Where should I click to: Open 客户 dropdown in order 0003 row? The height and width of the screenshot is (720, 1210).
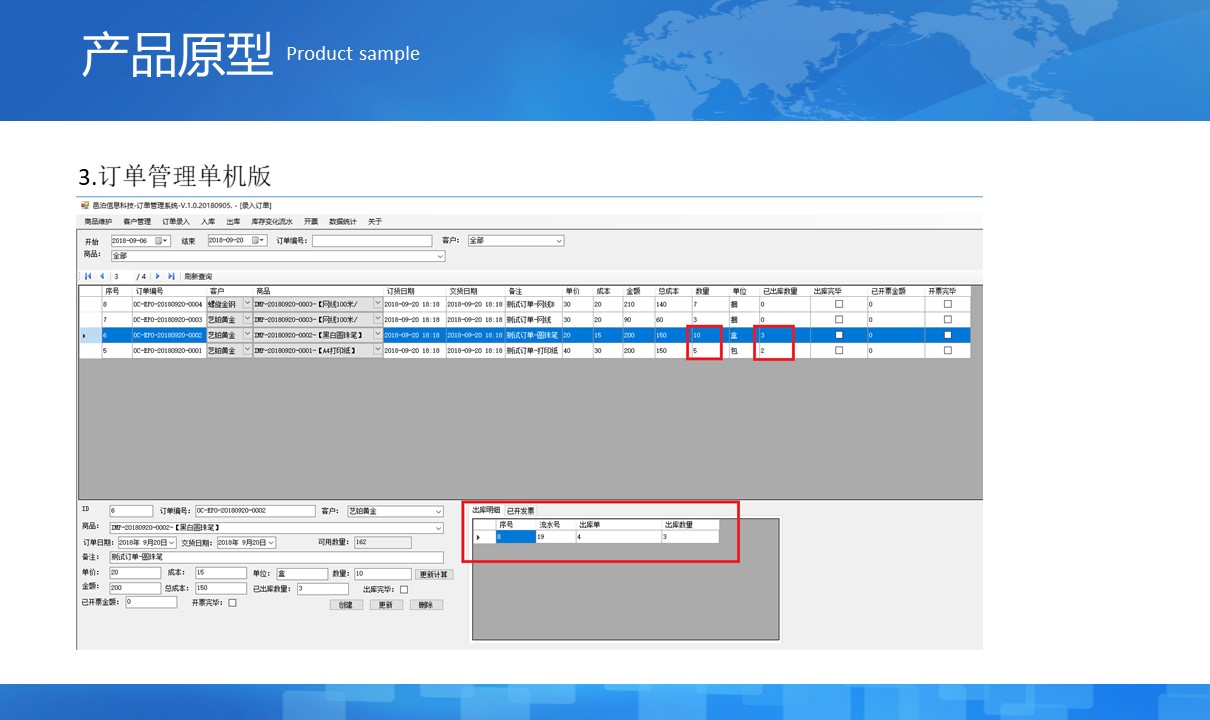(x=247, y=319)
